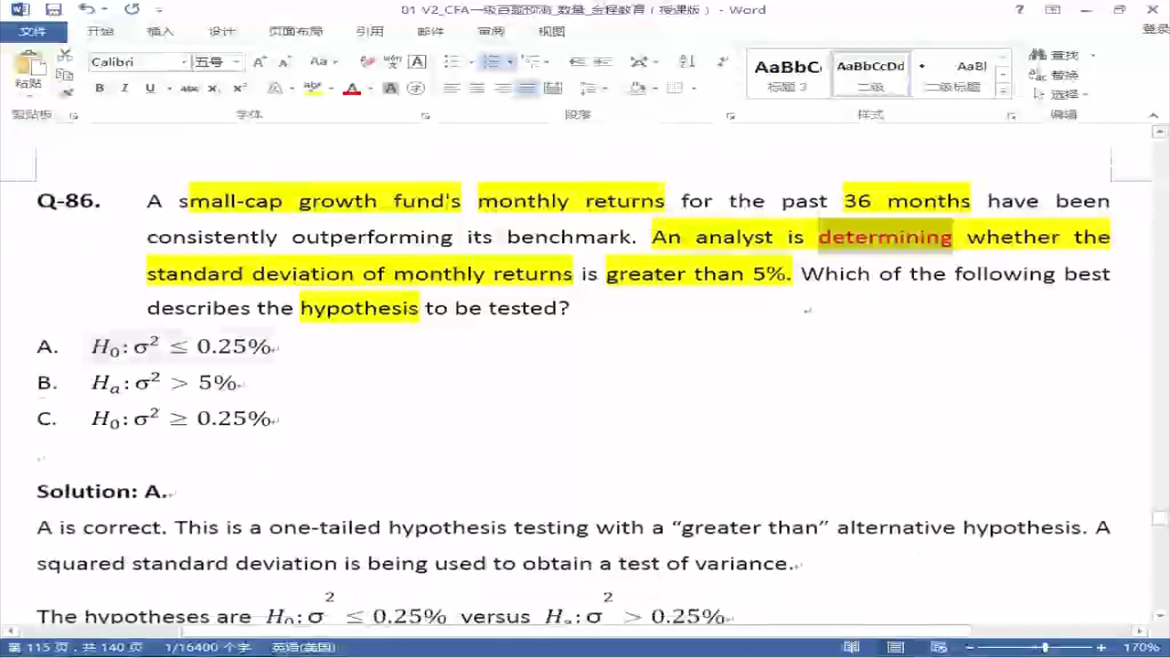Click the Paste clipboard icon
Screen dimensions: 1170x658
(x=28, y=68)
